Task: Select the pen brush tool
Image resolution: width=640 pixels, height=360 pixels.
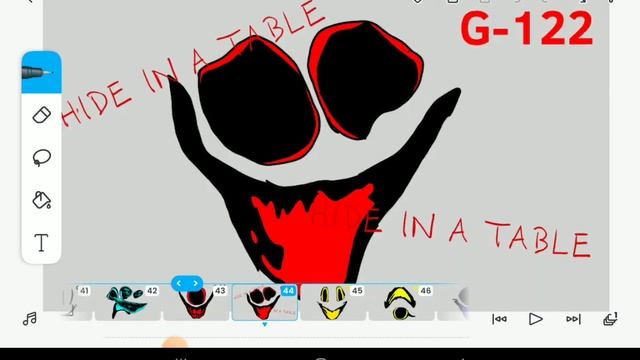Action: [41, 72]
